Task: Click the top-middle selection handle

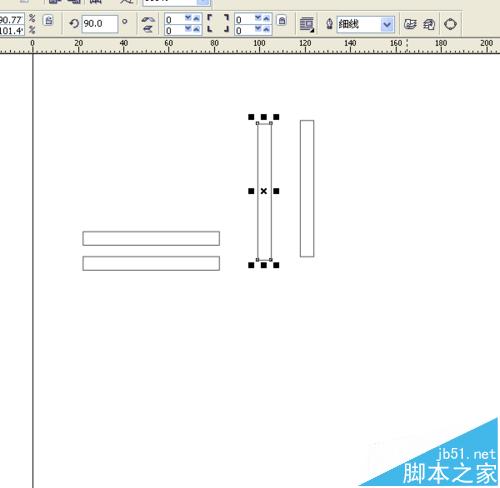Action: (264, 117)
